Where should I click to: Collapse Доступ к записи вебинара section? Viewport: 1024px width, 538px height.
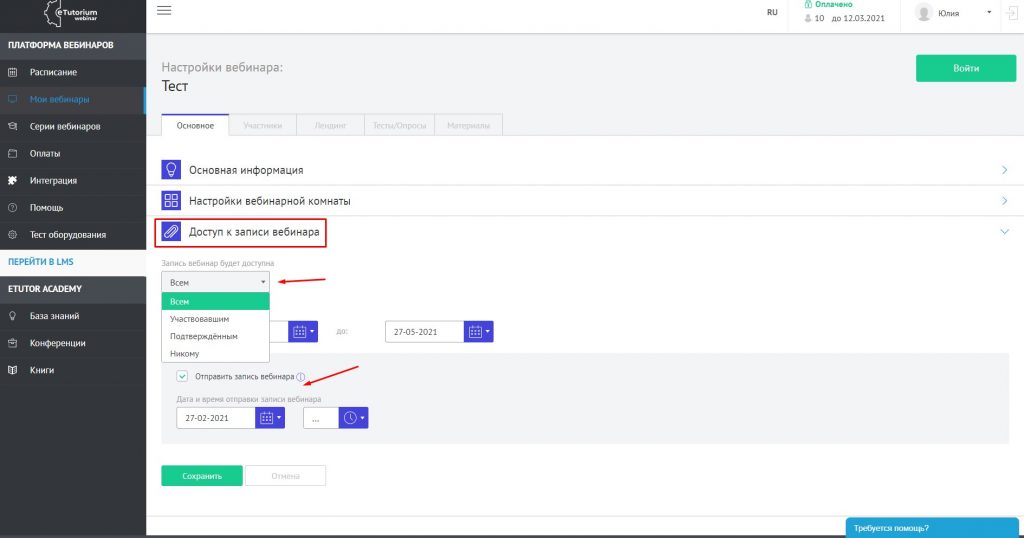point(1004,232)
